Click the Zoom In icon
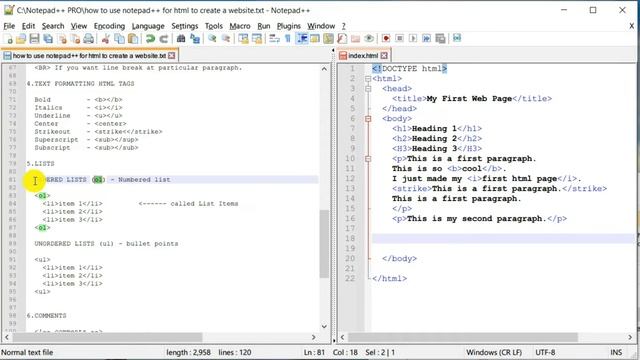This screenshot has width=640, height=360. [212, 39]
